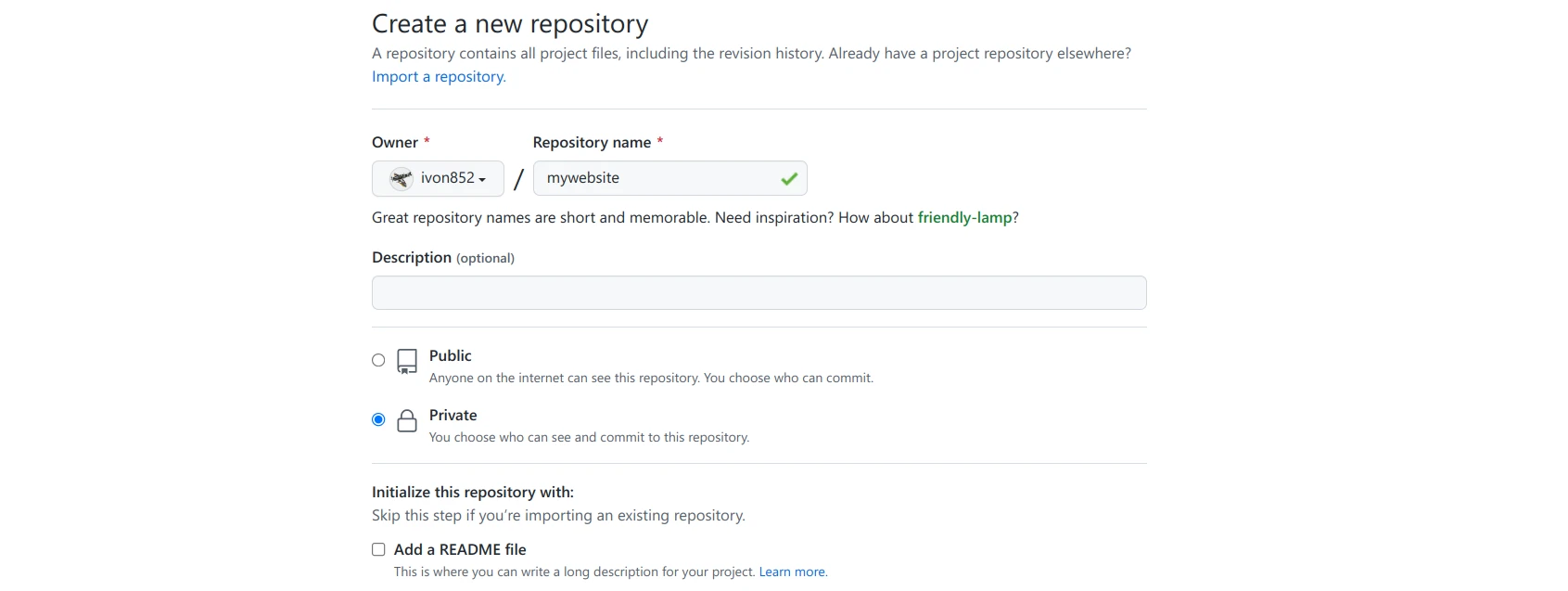This screenshot has width=1568, height=591.
Task: Click the Add a README file label
Action: [460, 550]
